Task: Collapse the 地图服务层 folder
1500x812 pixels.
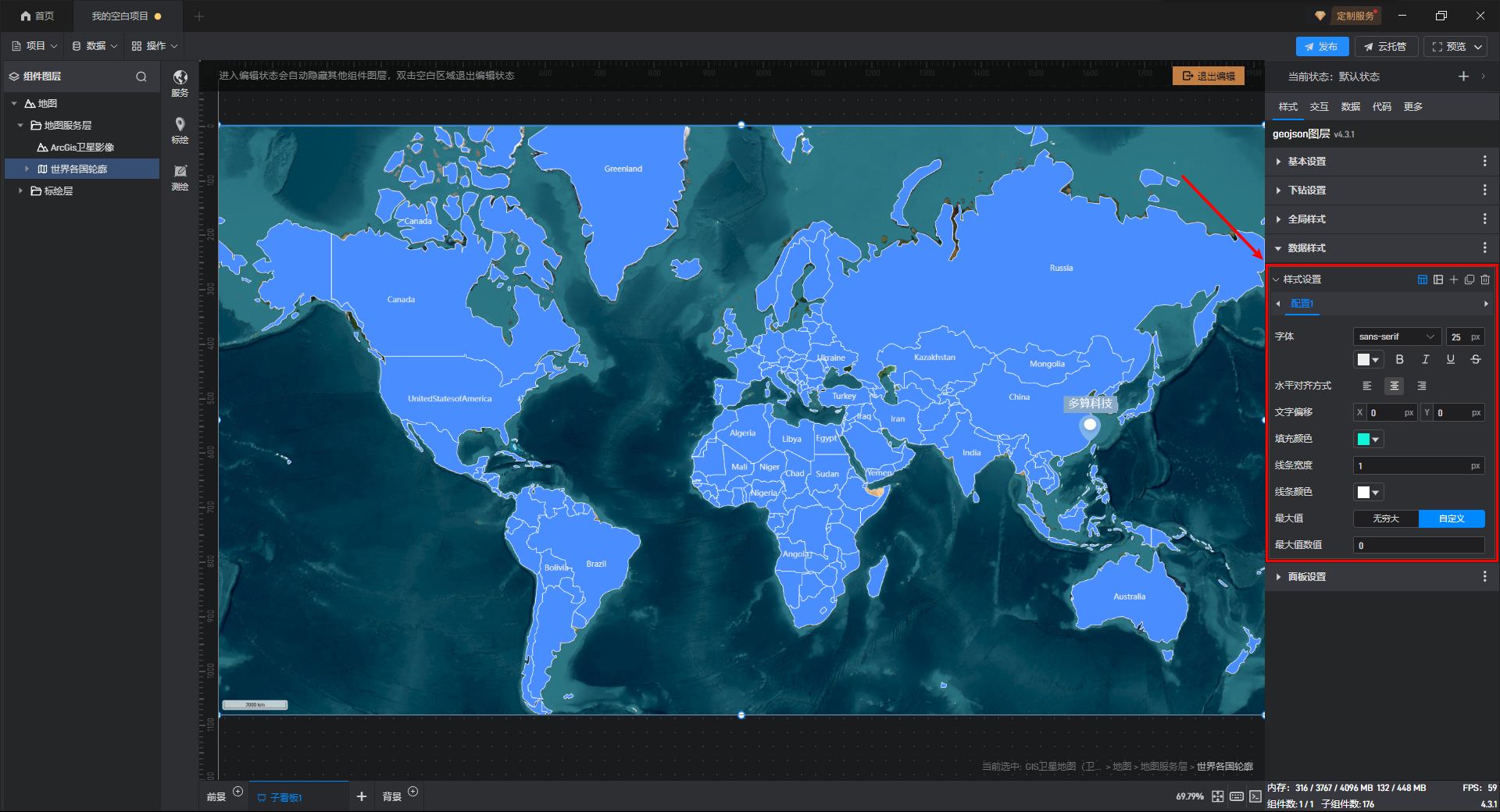Action: [x=20, y=125]
